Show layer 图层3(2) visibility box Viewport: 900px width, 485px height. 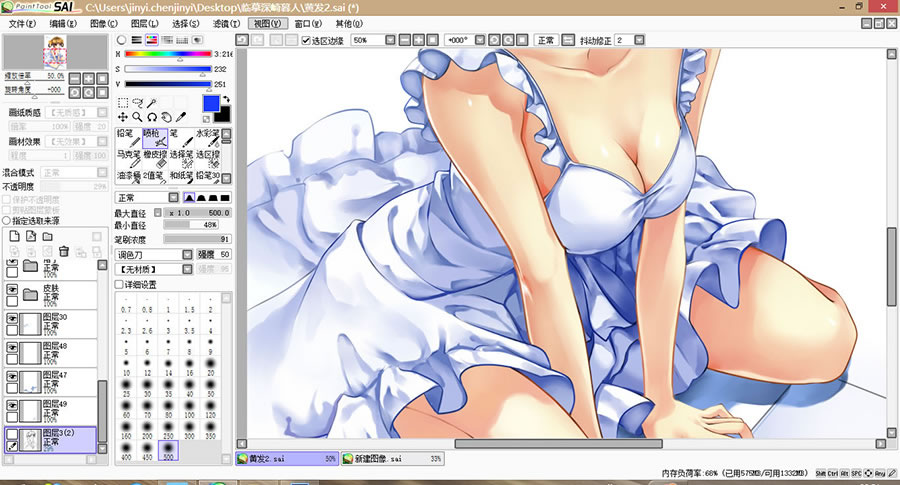pyautogui.click(x=12, y=434)
